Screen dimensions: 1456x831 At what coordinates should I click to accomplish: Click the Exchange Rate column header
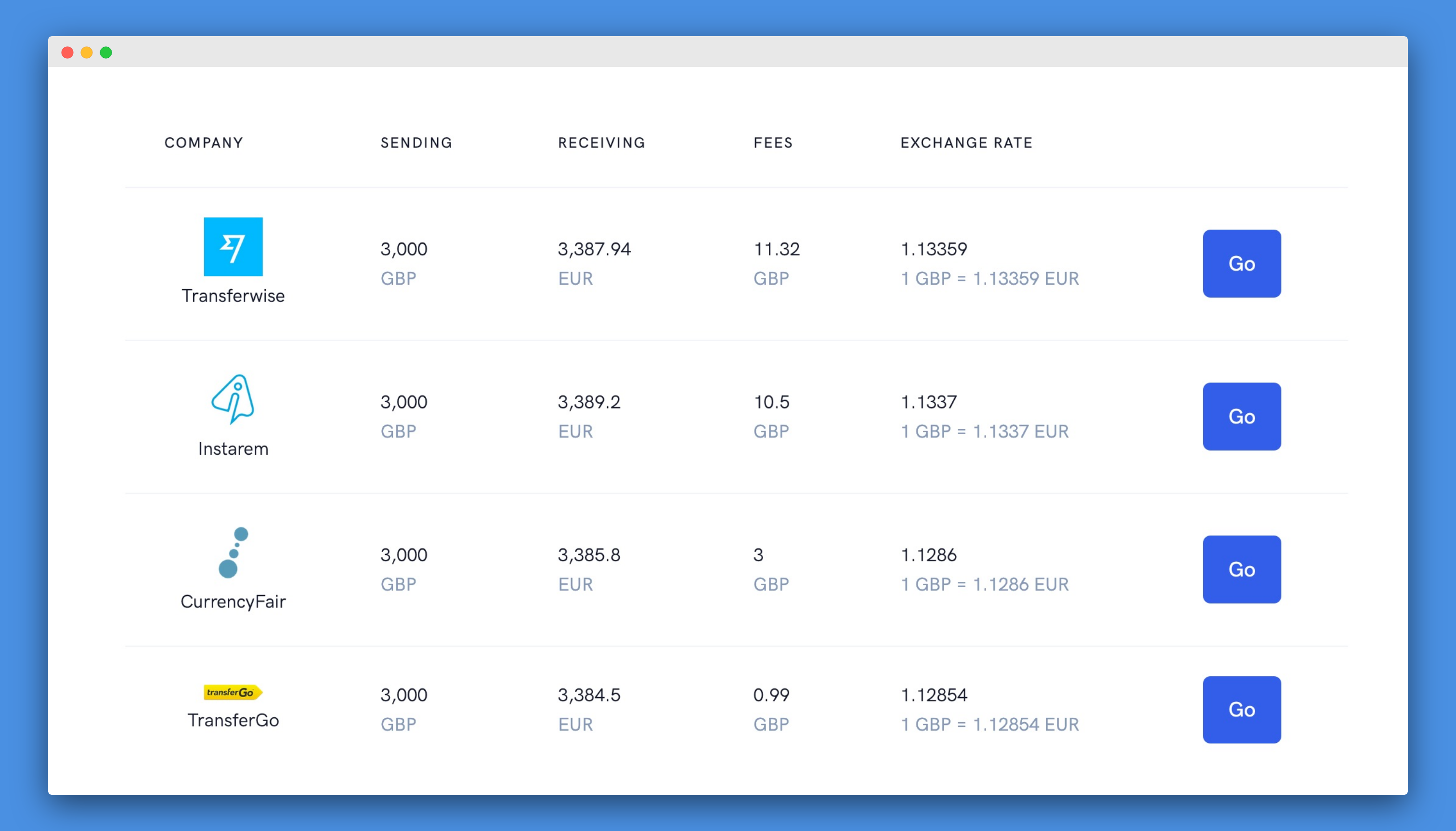point(966,143)
